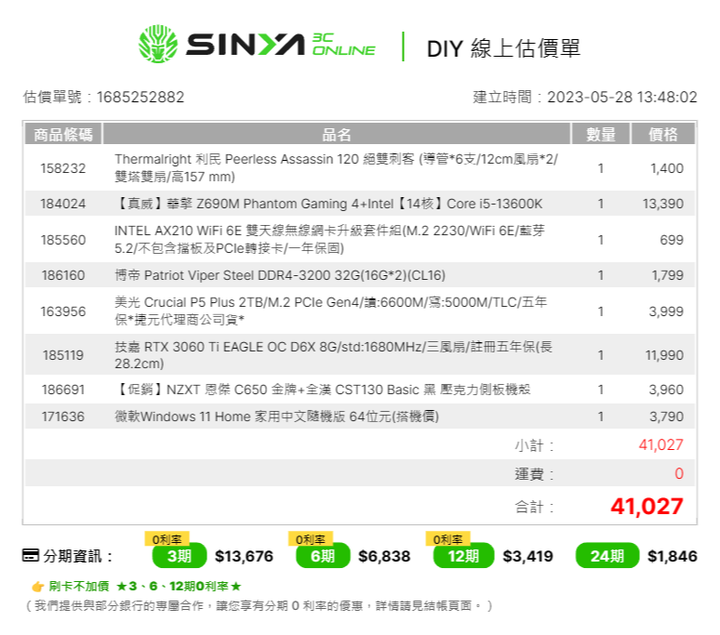Click the bold total 41,027 beside 合計
Screen dimensions: 720x635
pyautogui.click(x=647, y=506)
